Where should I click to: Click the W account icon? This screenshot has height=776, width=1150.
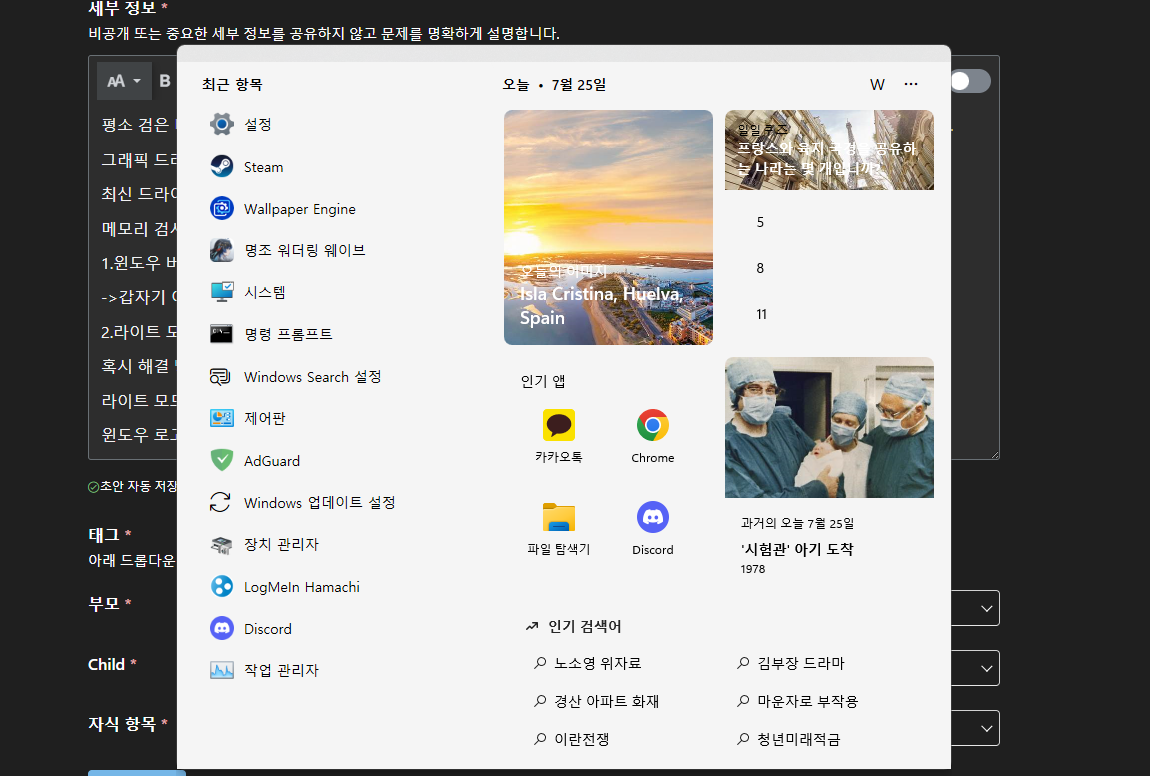(x=877, y=84)
